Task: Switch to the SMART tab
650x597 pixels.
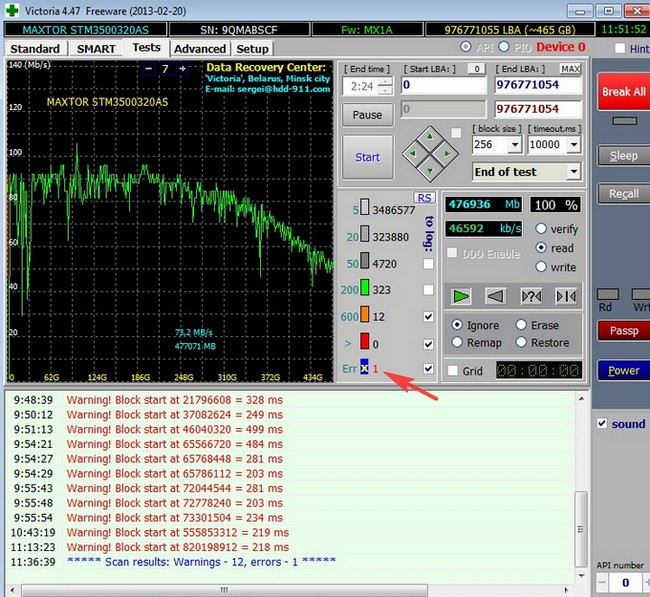Action: click(96, 48)
